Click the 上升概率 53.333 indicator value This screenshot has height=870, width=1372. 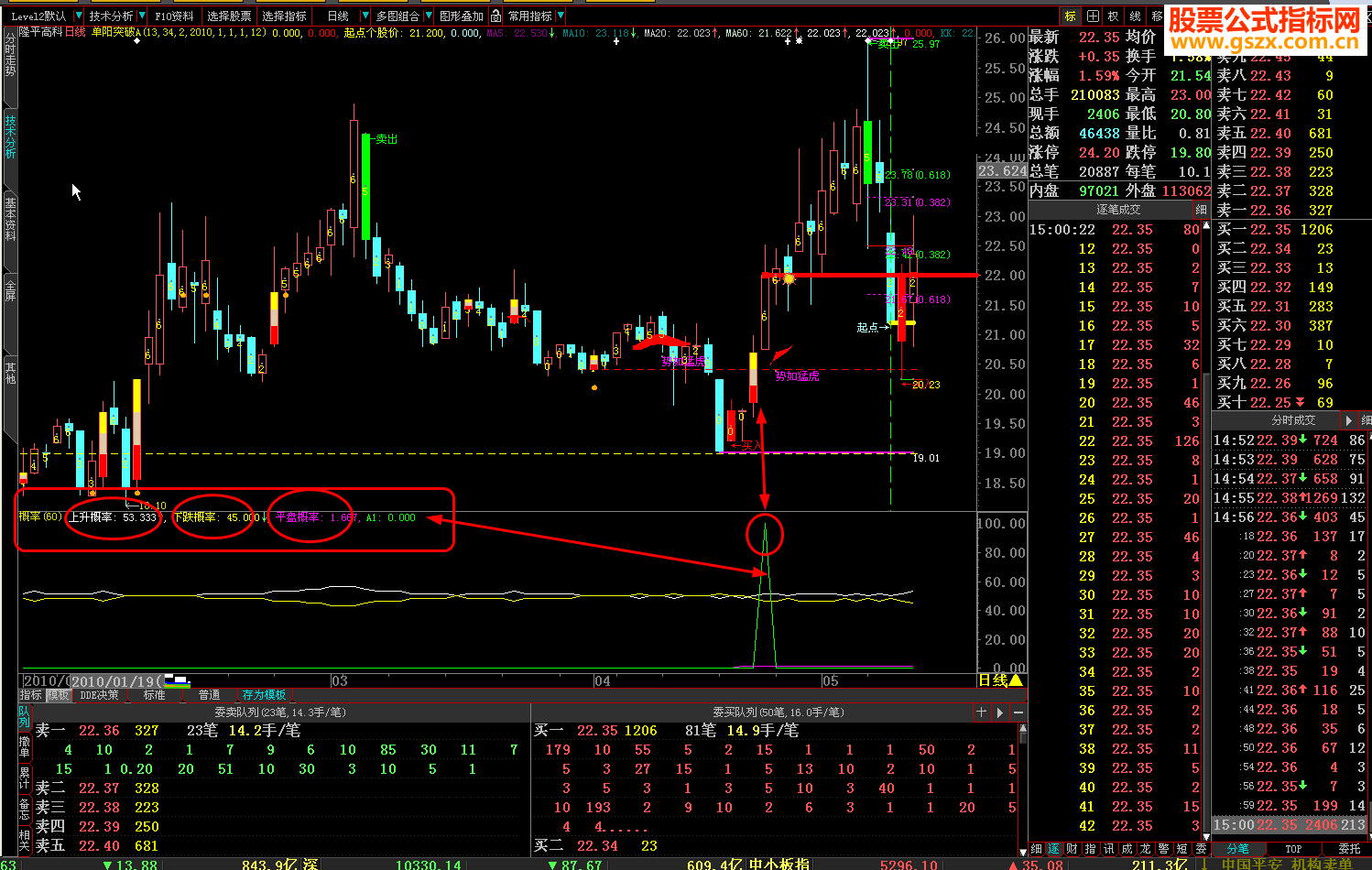coord(114,517)
